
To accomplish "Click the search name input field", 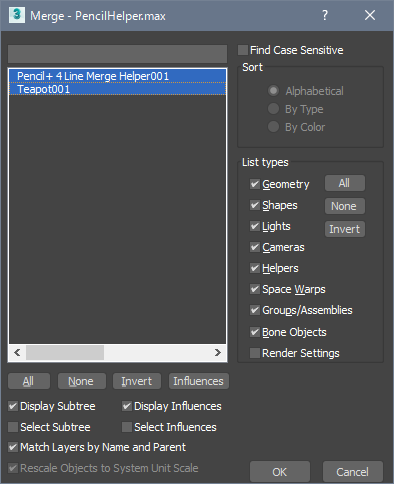I will [117, 54].
